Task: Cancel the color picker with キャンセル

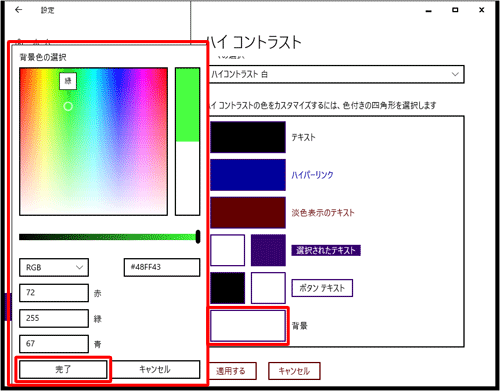Action: pyautogui.click(x=155, y=369)
